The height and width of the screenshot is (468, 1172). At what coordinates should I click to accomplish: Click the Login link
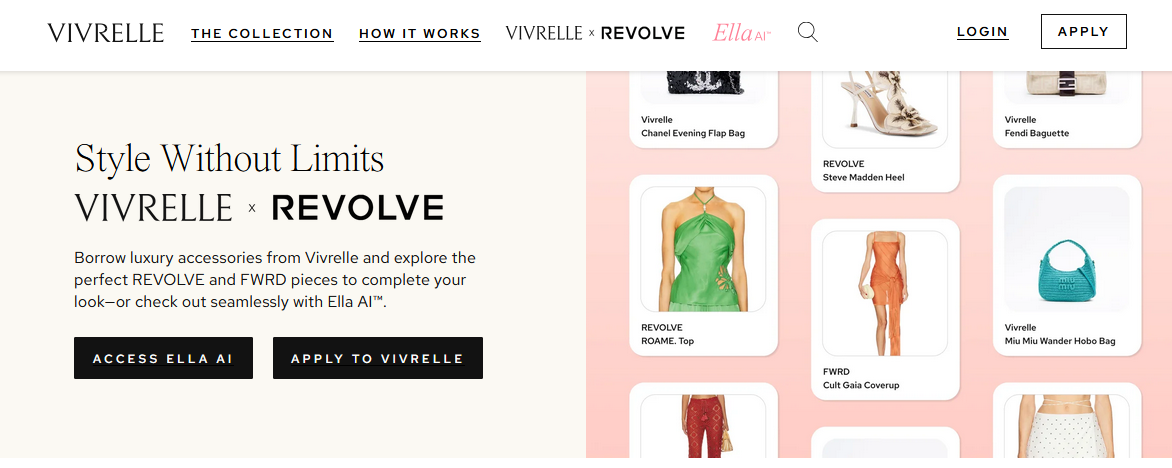(x=983, y=31)
